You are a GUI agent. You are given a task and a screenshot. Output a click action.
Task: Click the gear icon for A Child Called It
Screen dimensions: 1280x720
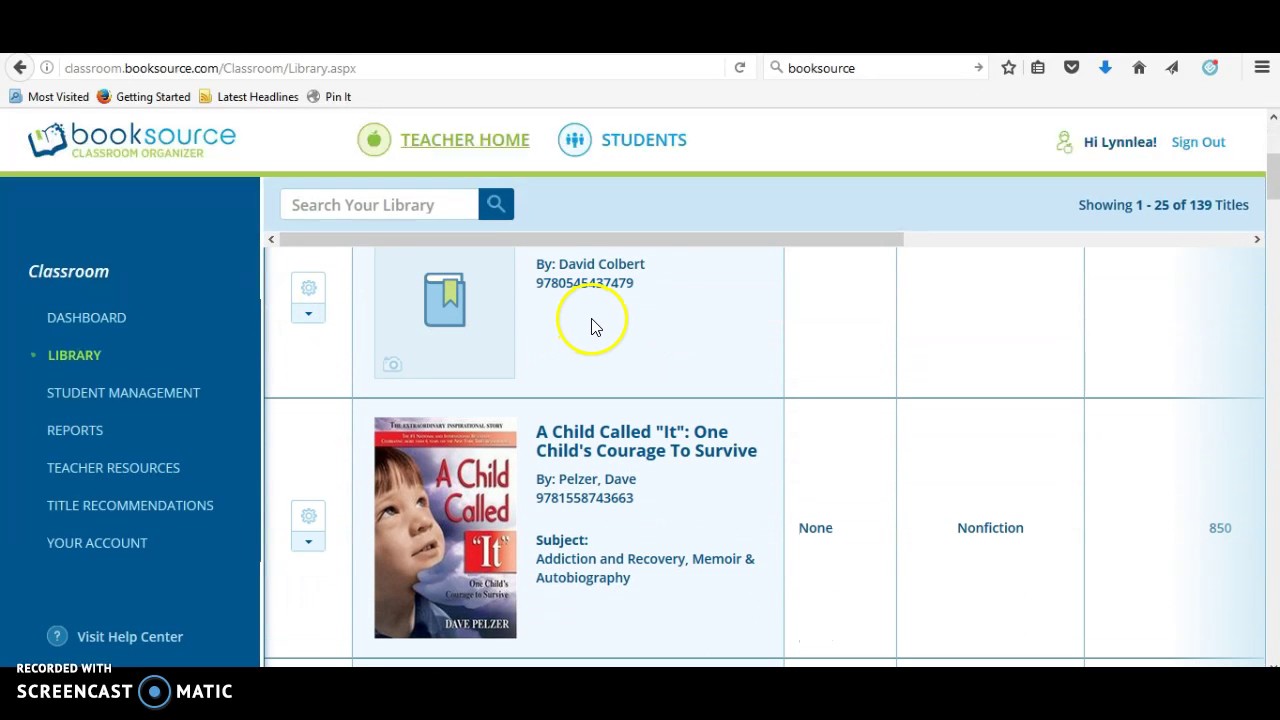click(x=308, y=516)
